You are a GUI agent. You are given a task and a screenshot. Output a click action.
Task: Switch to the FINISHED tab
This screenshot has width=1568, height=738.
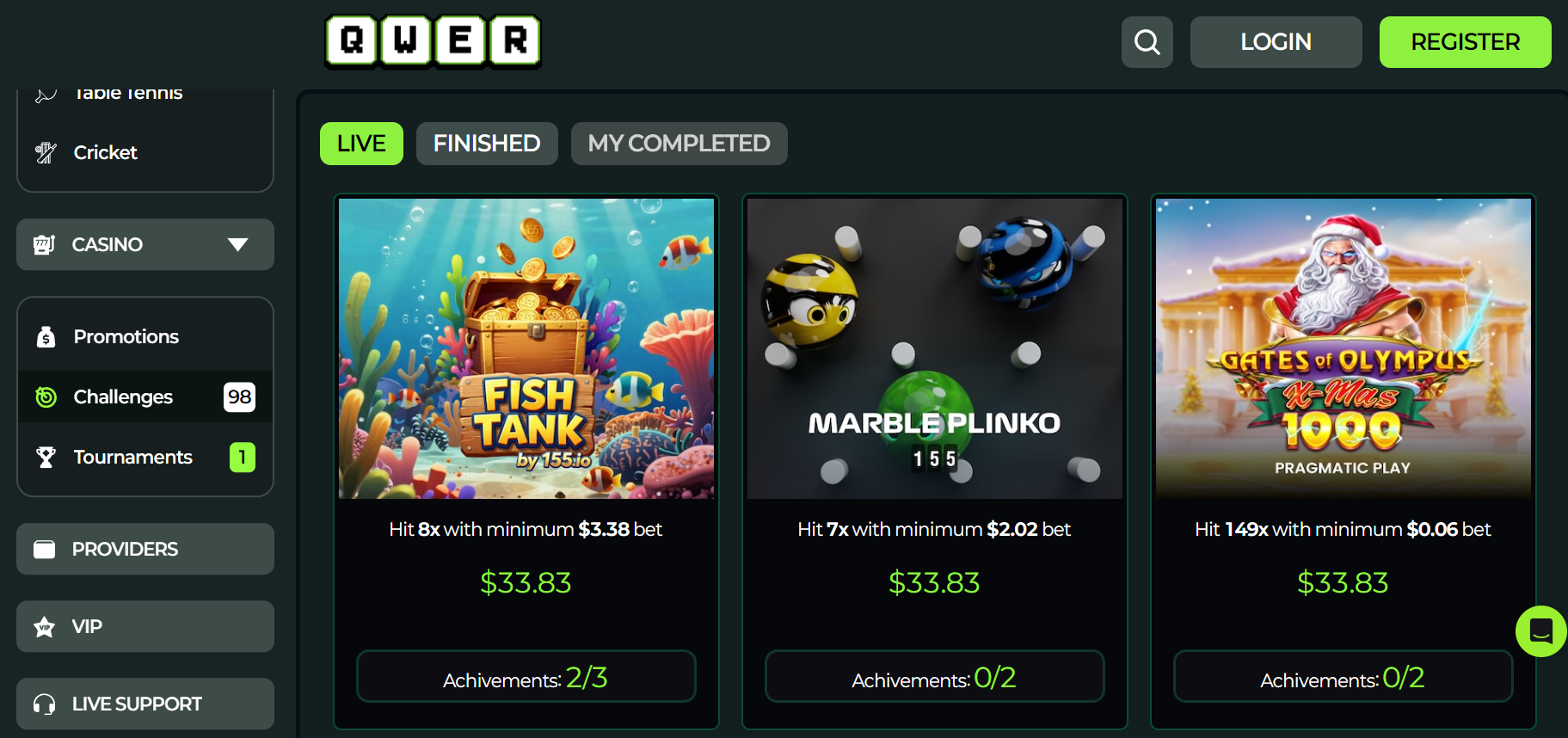click(487, 143)
